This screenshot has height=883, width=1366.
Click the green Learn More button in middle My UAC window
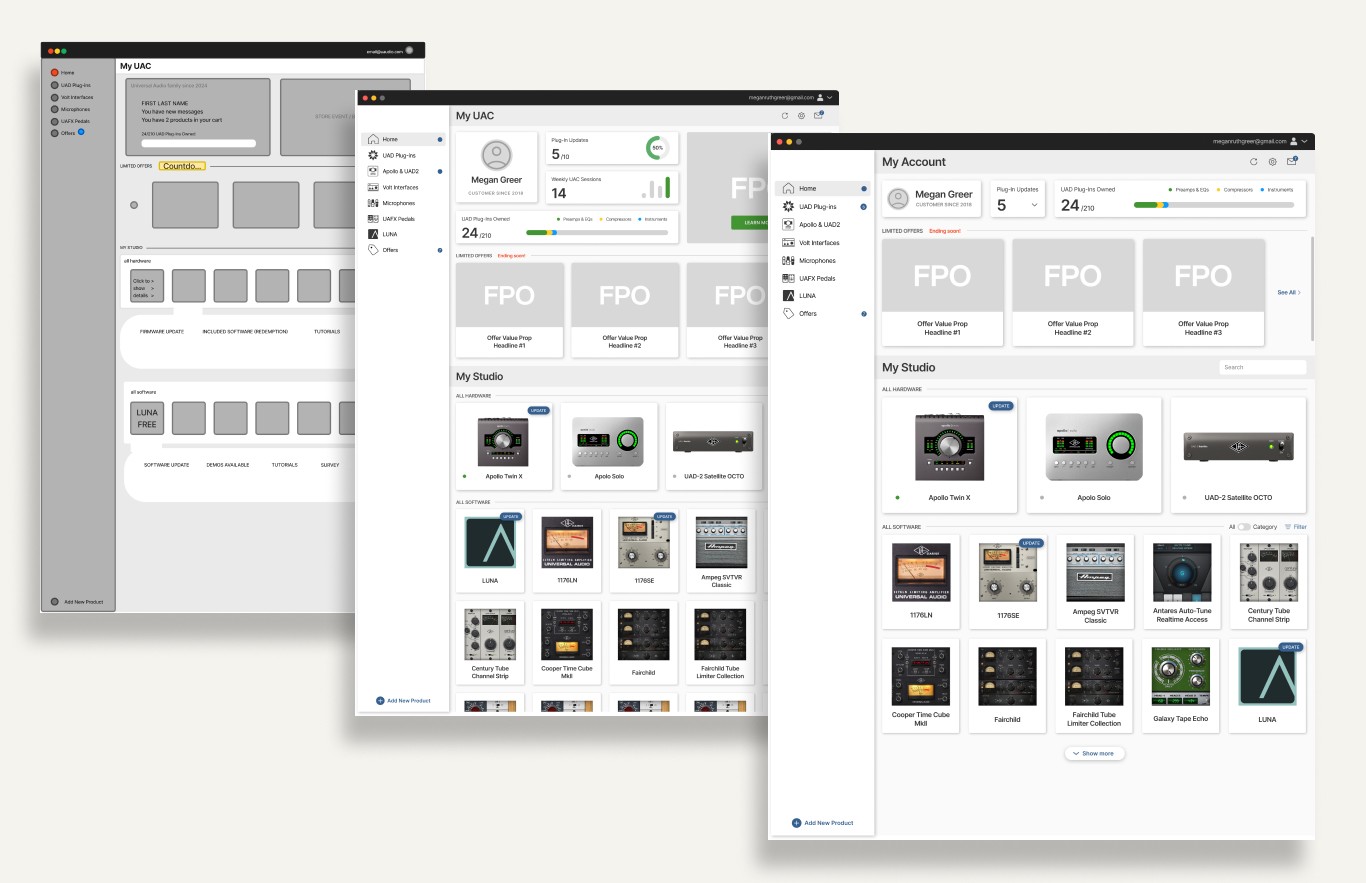point(749,222)
